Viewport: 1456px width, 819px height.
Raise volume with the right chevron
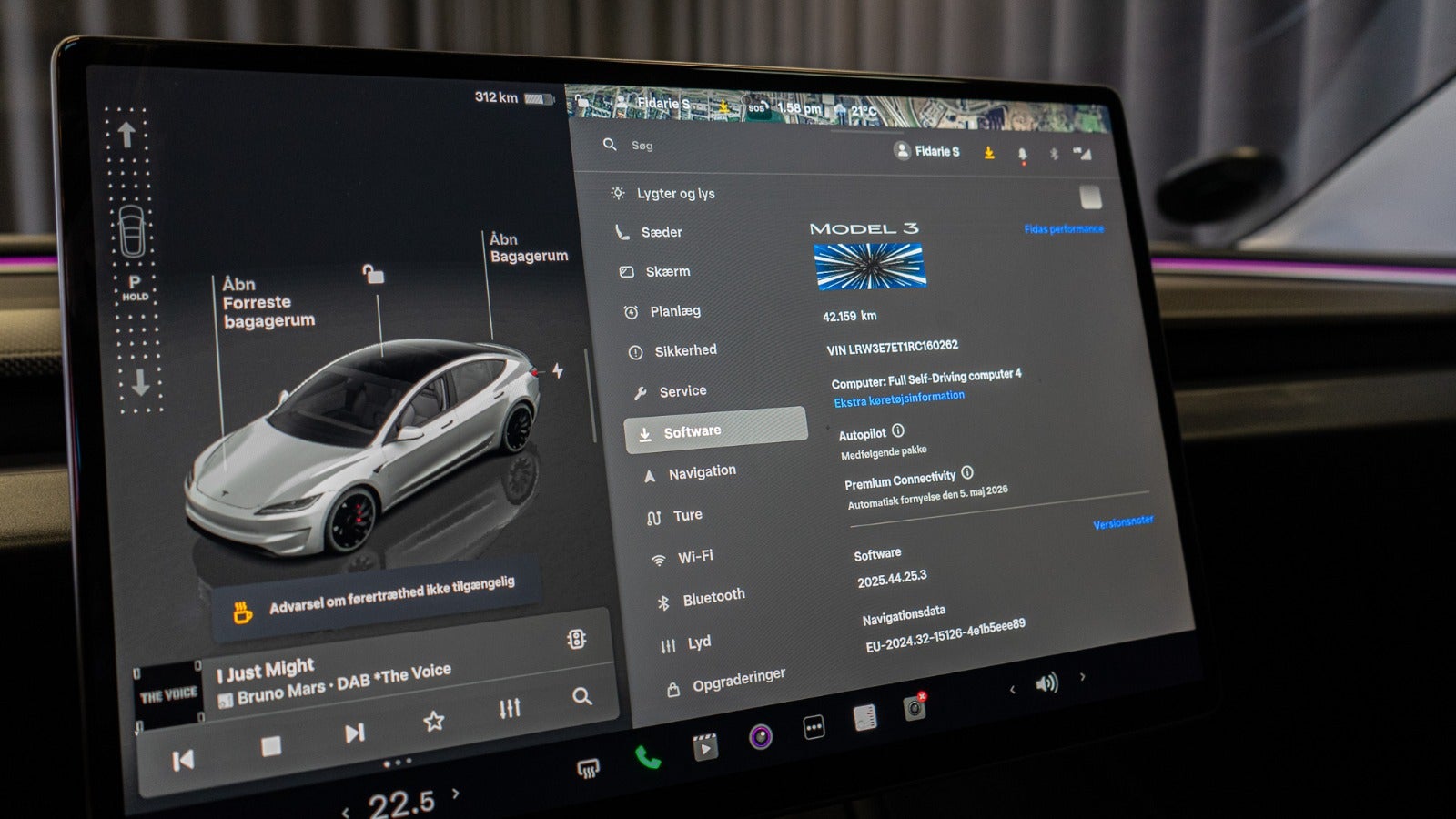[1082, 676]
